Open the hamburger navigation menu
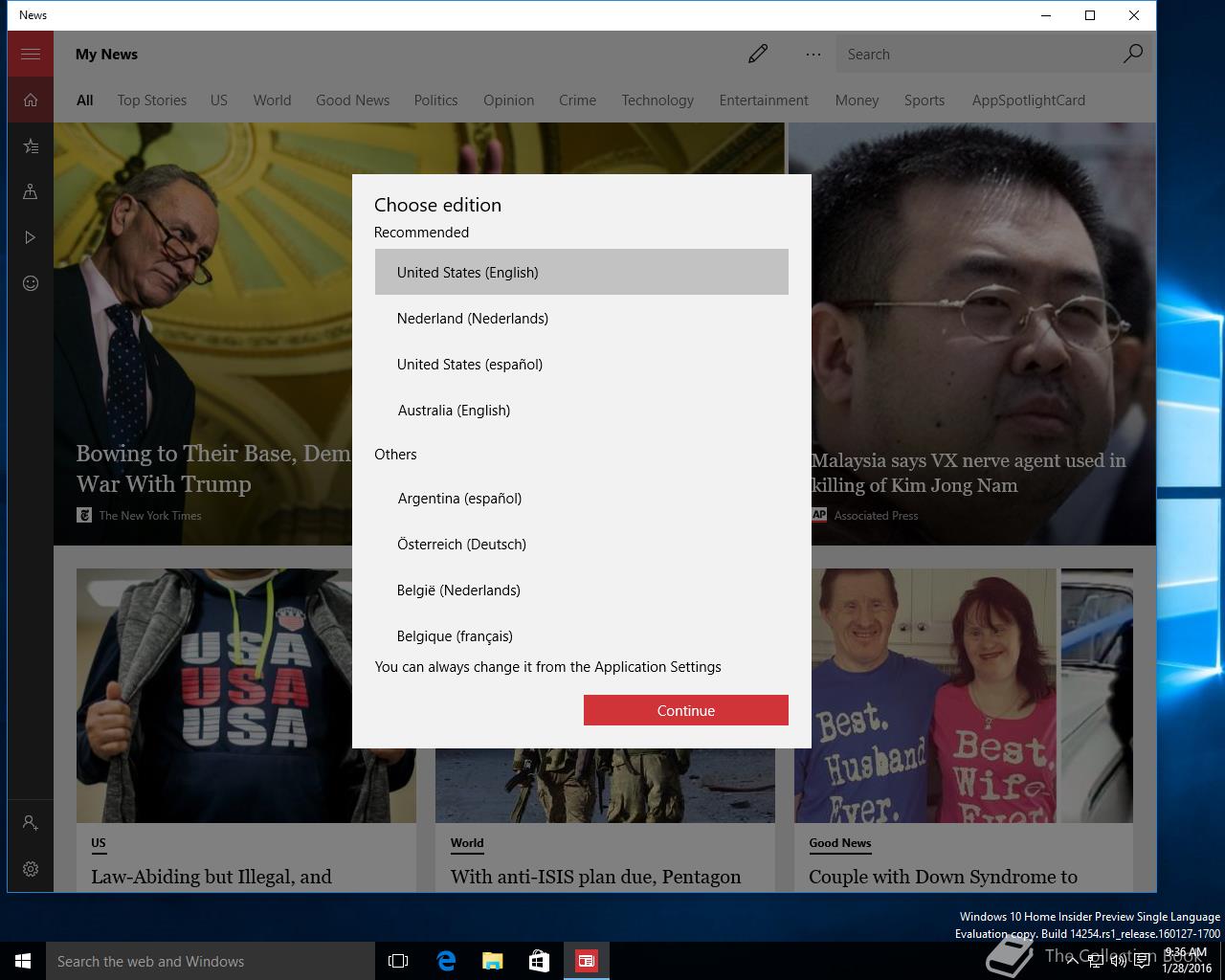Image resolution: width=1225 pixels, height=980 pixels. (31, 54)
